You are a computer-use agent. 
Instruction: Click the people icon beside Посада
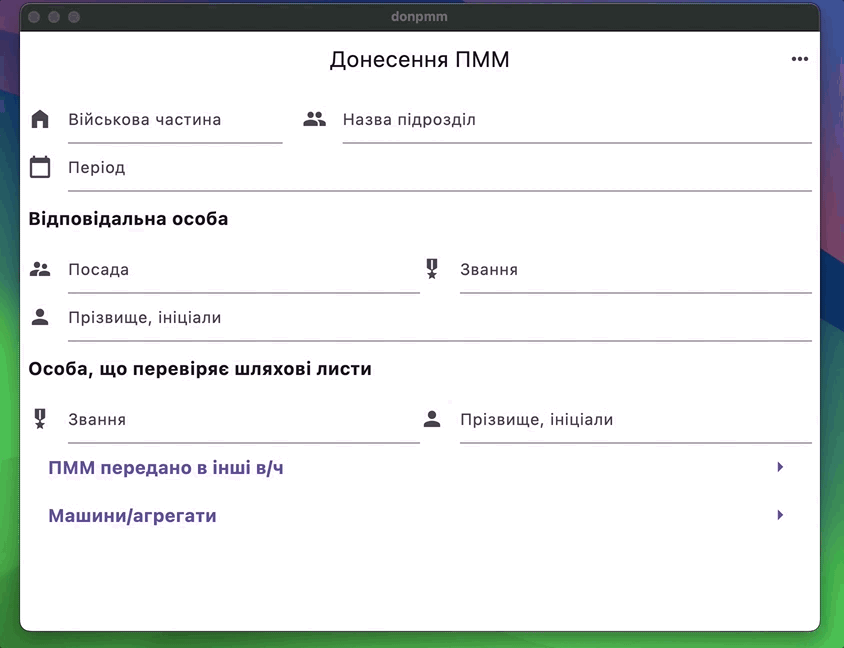[x=40, y=269]
